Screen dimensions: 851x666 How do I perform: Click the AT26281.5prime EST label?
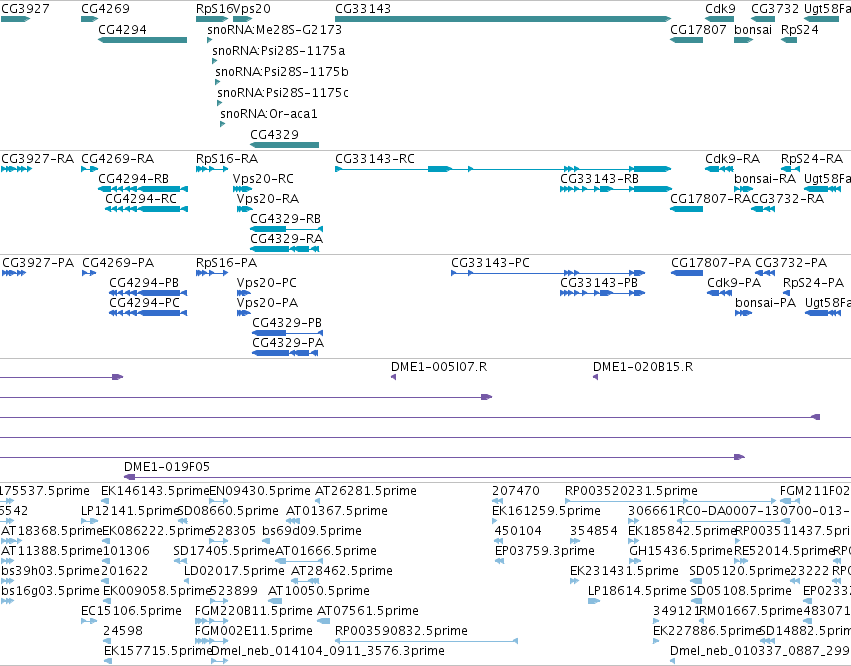(366, 491)
